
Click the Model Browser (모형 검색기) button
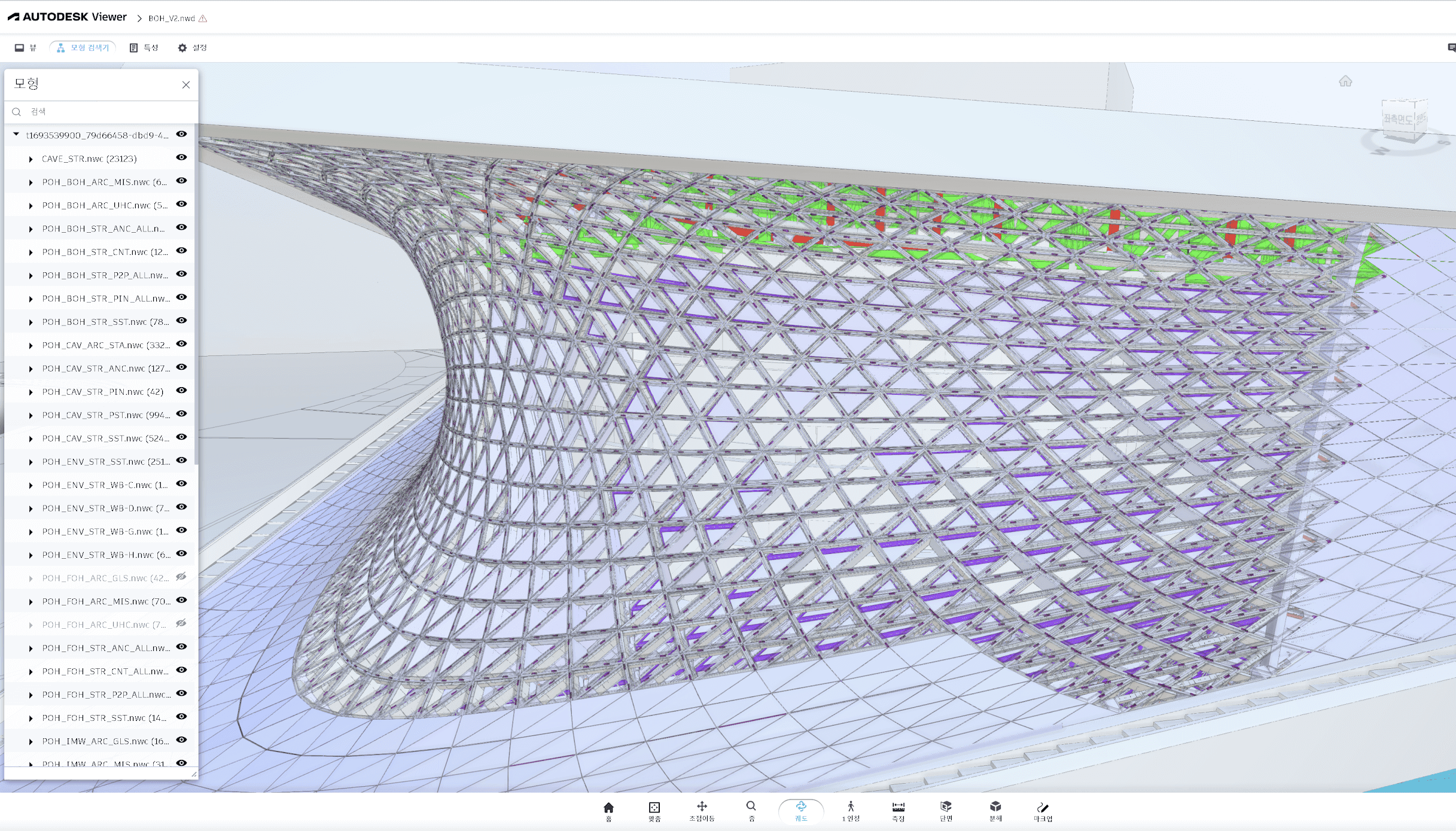[x=83, y=48]
